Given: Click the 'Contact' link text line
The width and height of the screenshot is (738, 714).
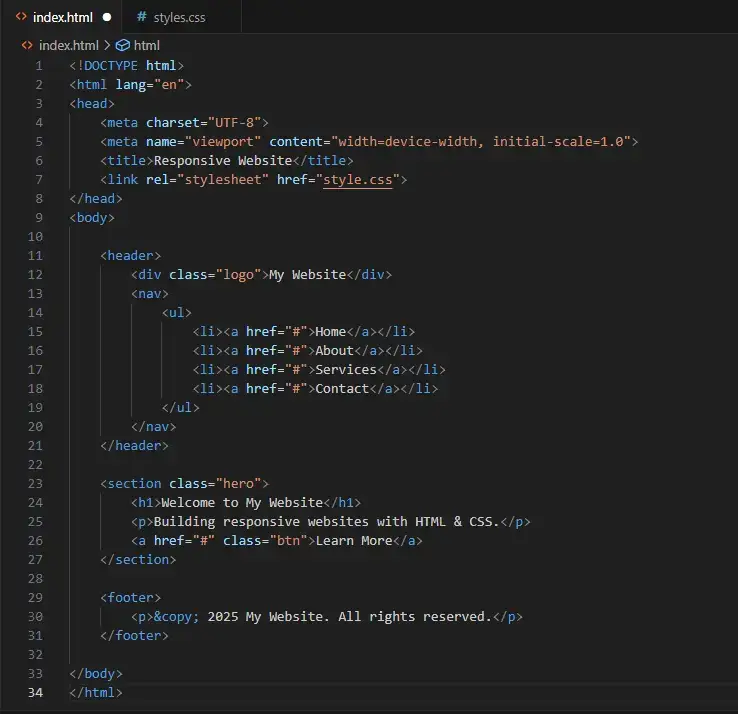Looking at the screenshot, I should 315,389.
